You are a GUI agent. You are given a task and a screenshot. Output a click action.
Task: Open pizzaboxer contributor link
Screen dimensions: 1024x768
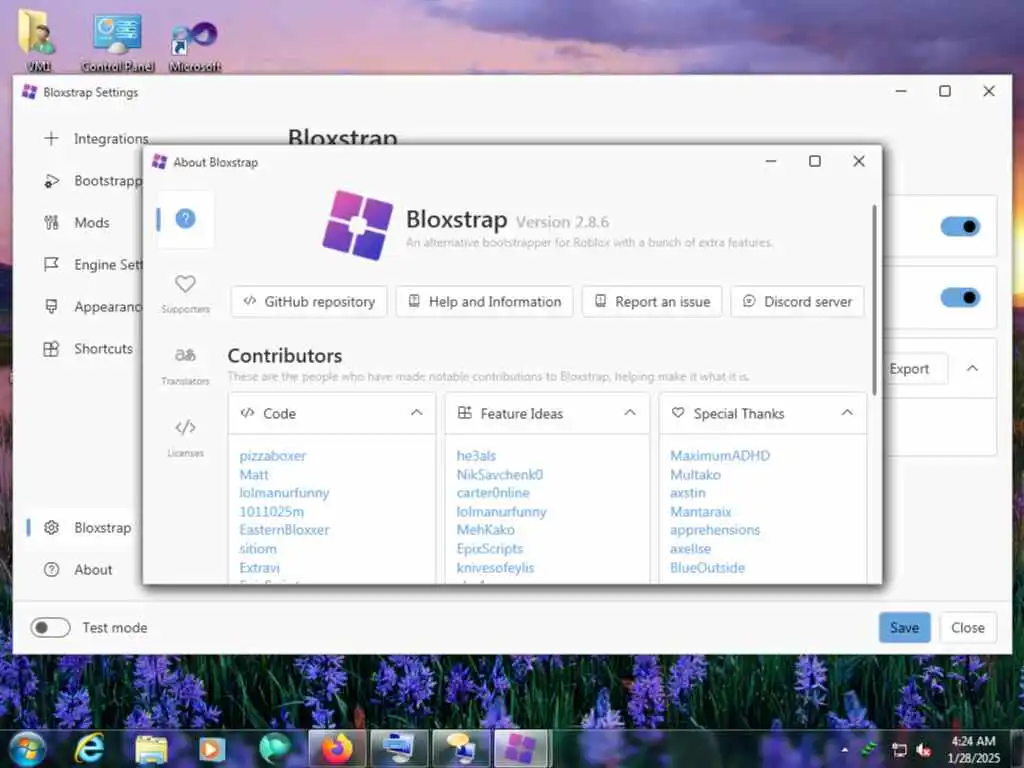point(272,456)
